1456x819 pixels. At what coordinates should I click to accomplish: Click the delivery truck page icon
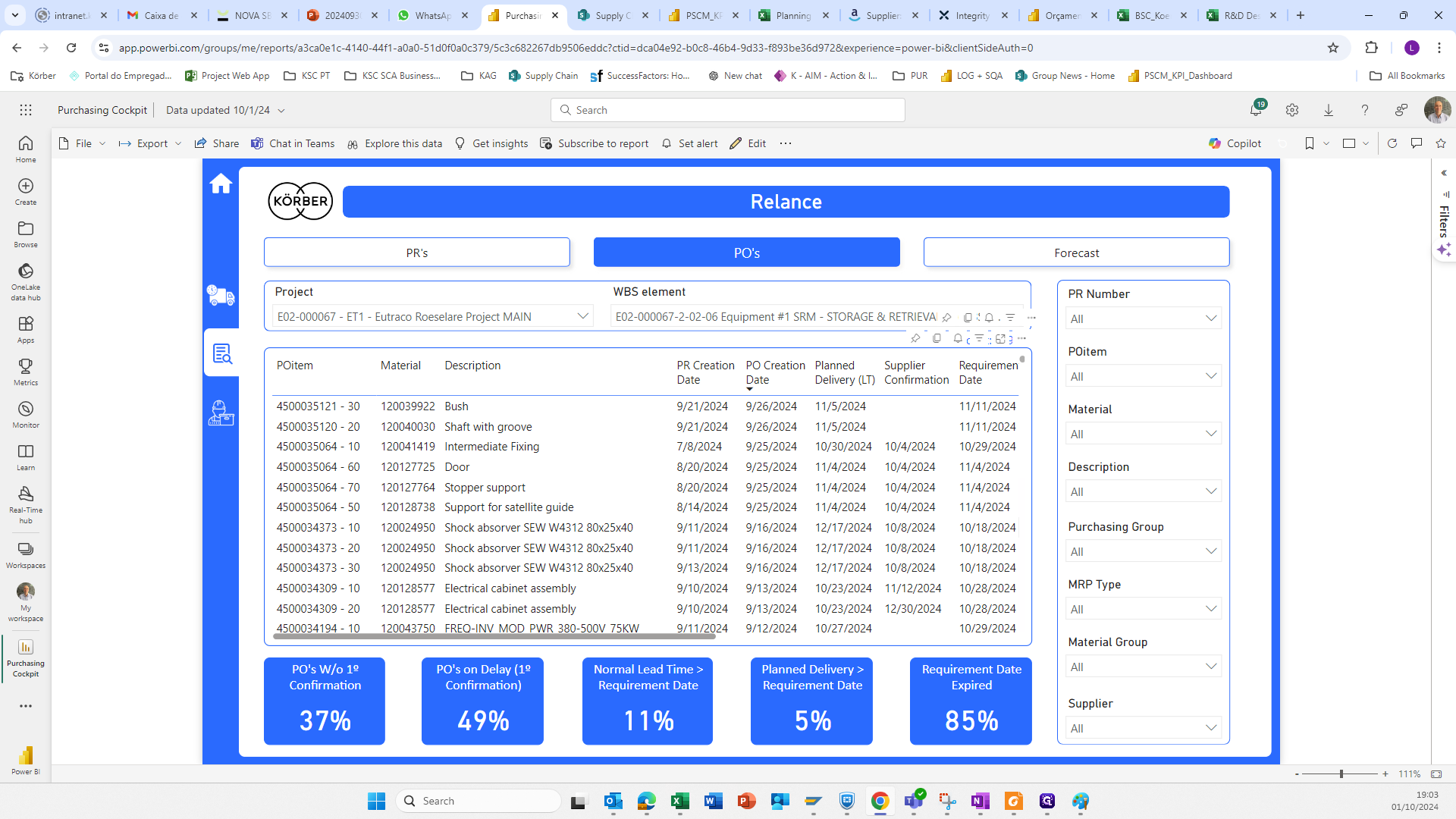pyautogui.click(x=221, y=295)
